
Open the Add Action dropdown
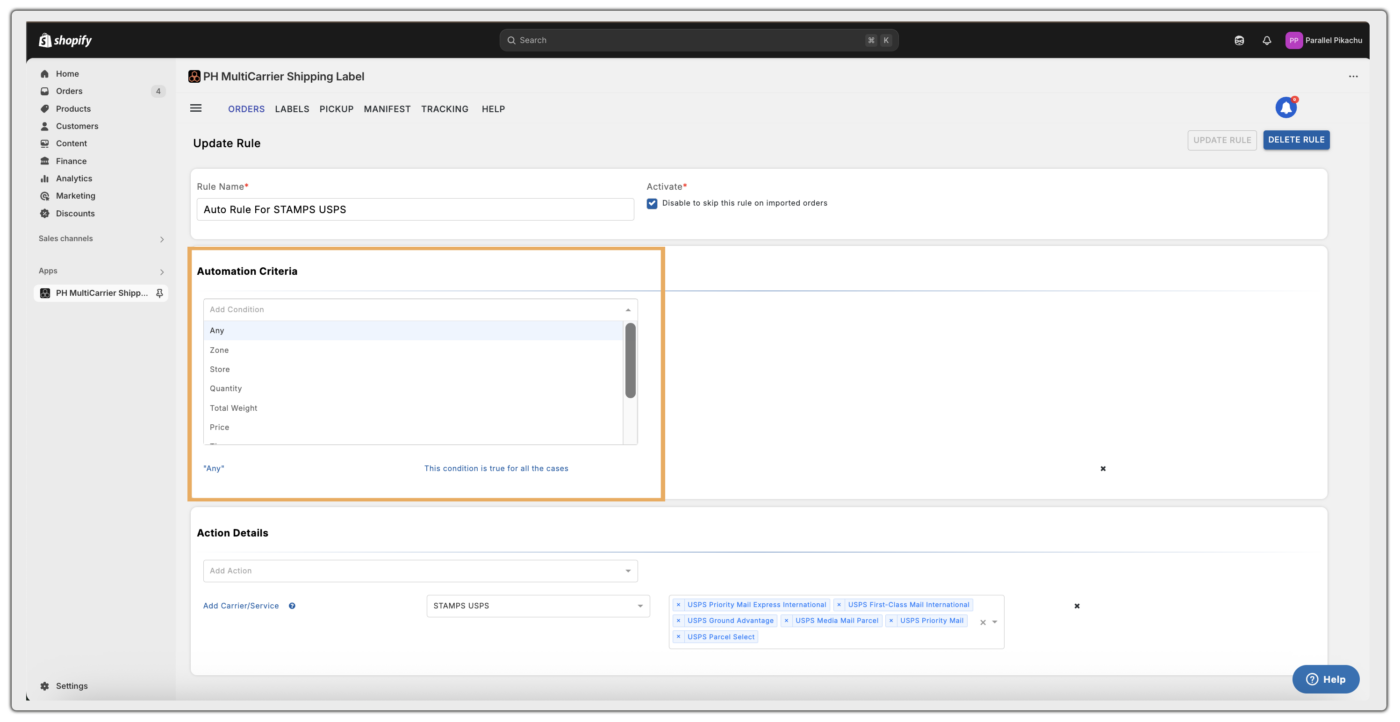point(420,571)
